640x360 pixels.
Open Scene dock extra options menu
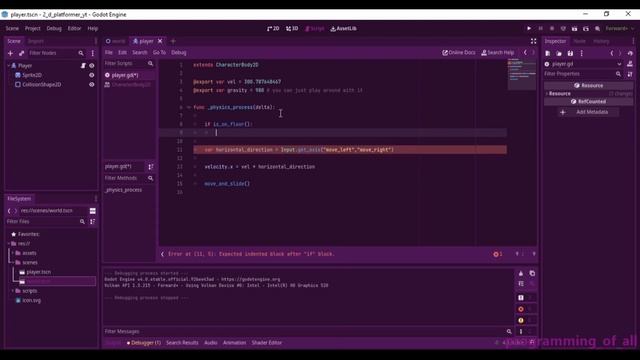(93, 53)
